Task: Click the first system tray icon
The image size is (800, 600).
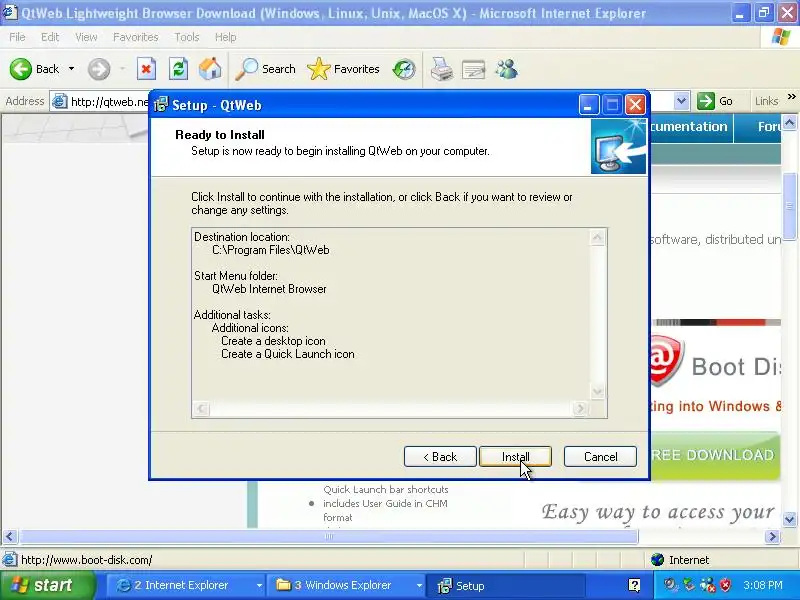Action: coord(671,585)
